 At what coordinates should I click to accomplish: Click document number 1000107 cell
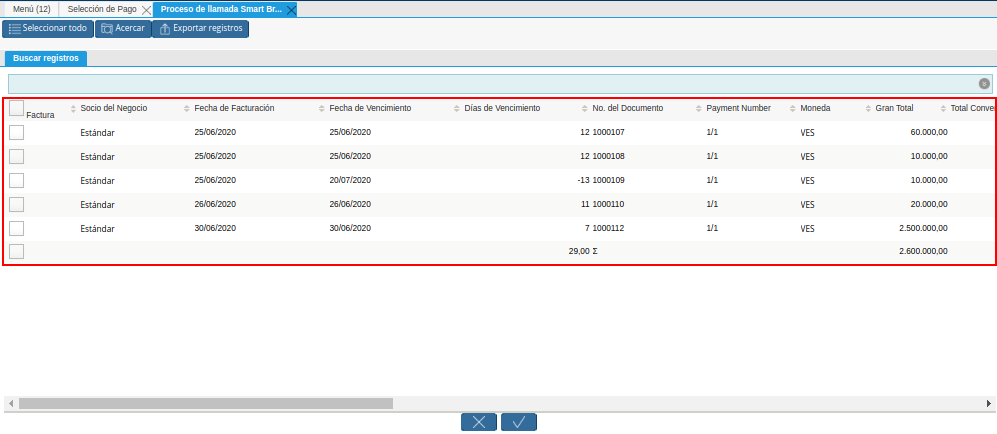(609, 132)
